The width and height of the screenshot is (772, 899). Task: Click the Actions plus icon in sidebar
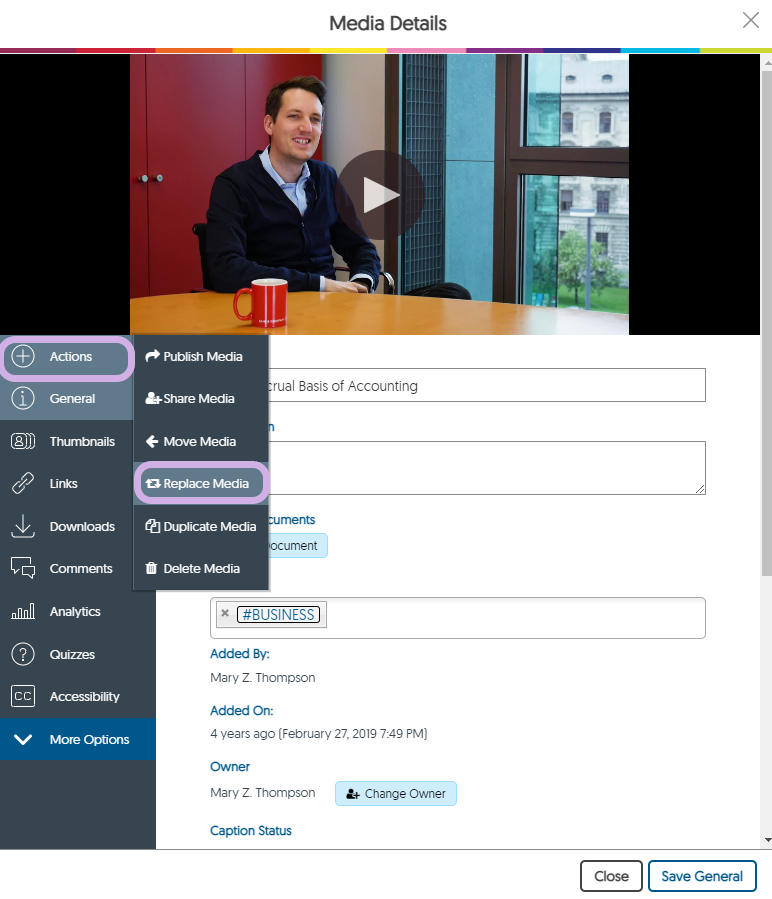click(23, 357)
